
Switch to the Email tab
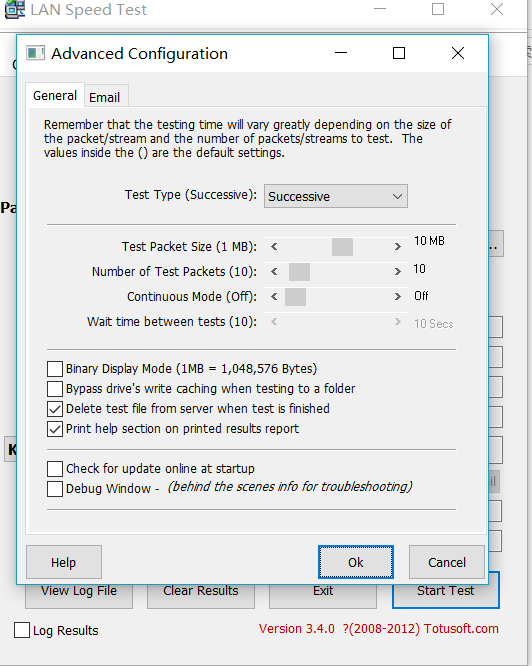(104, 97)
